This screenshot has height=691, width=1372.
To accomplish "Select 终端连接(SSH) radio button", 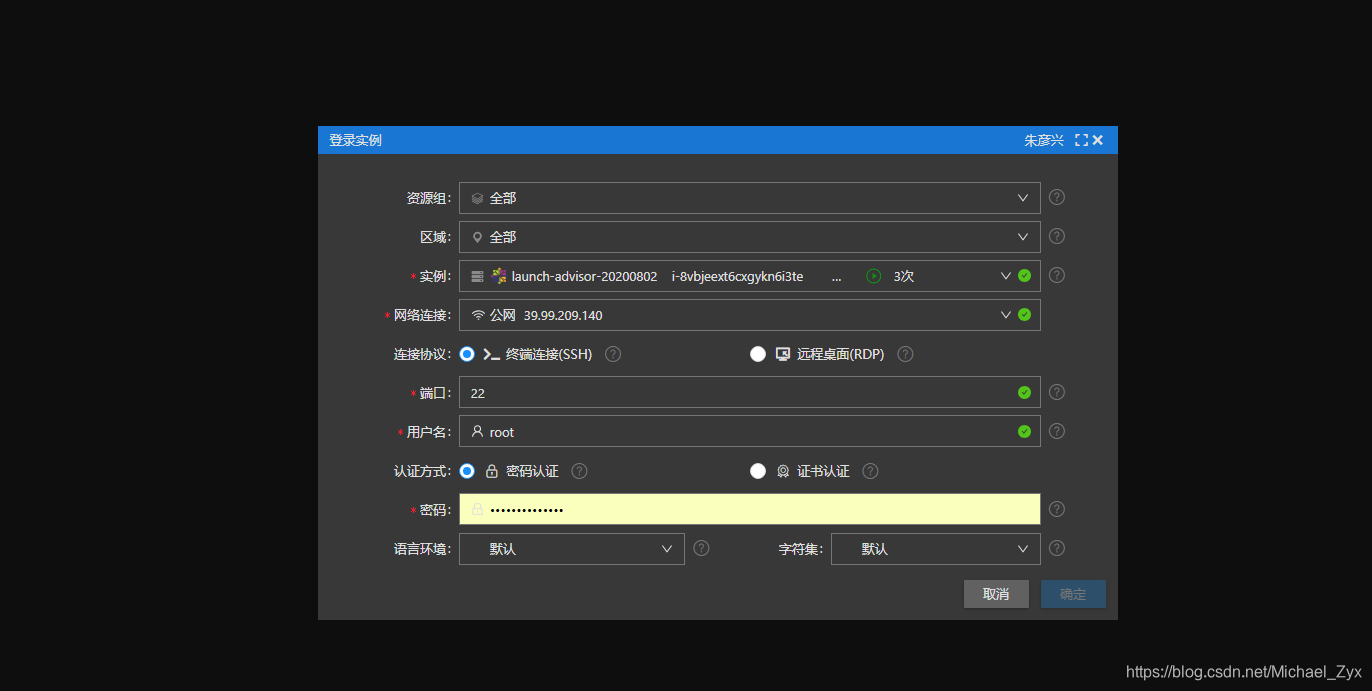I will (x=467, y=354).
